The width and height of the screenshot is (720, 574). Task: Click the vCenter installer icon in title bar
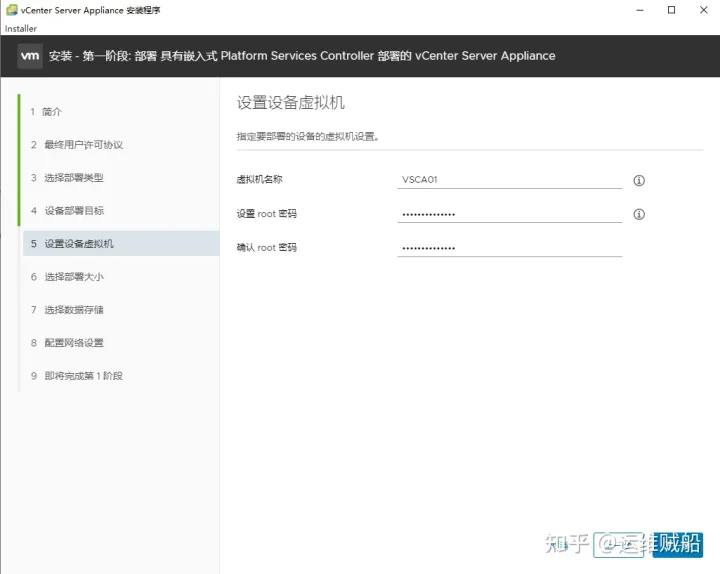11,10
